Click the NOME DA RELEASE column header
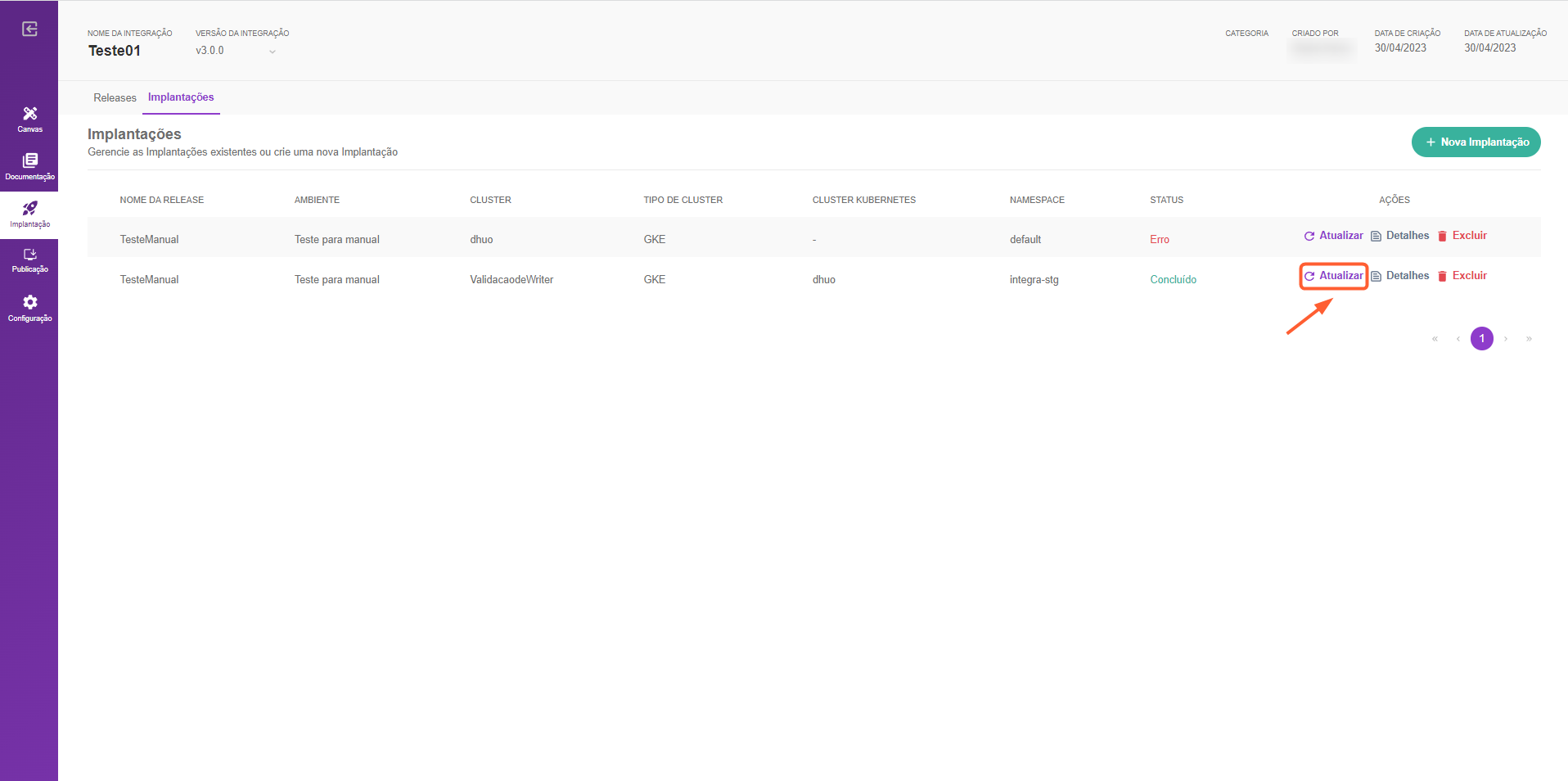Viewport: 1568px width, 781px height. point(161,200)
